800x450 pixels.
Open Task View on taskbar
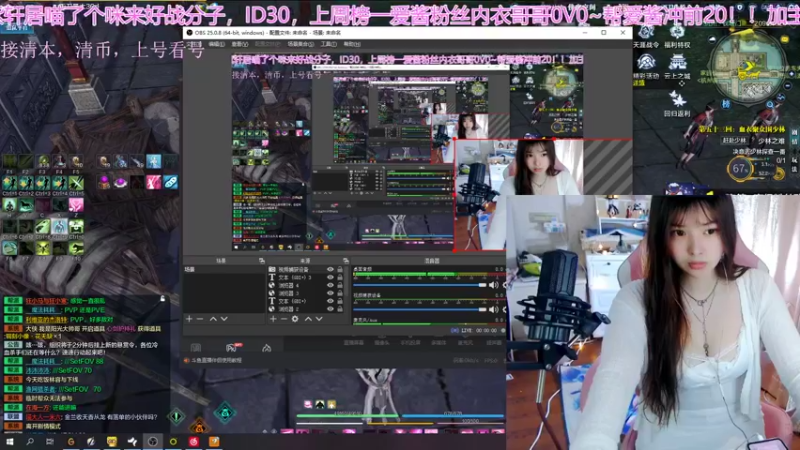50,441
